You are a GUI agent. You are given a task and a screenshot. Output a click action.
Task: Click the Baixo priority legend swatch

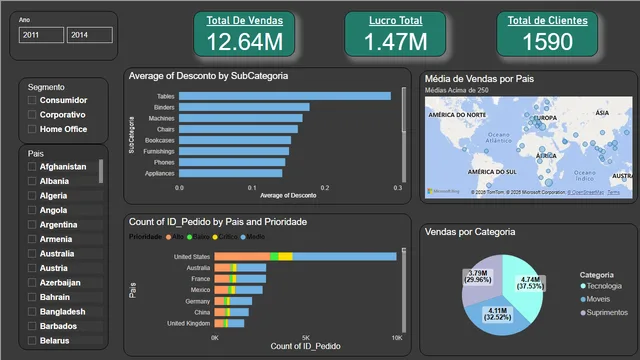(x=189, y=237)
